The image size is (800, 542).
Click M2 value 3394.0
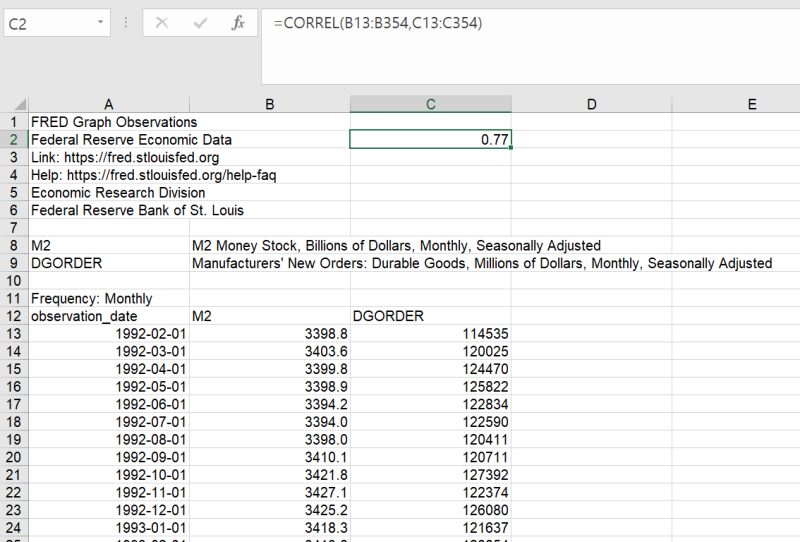click(x=270, y=422)
